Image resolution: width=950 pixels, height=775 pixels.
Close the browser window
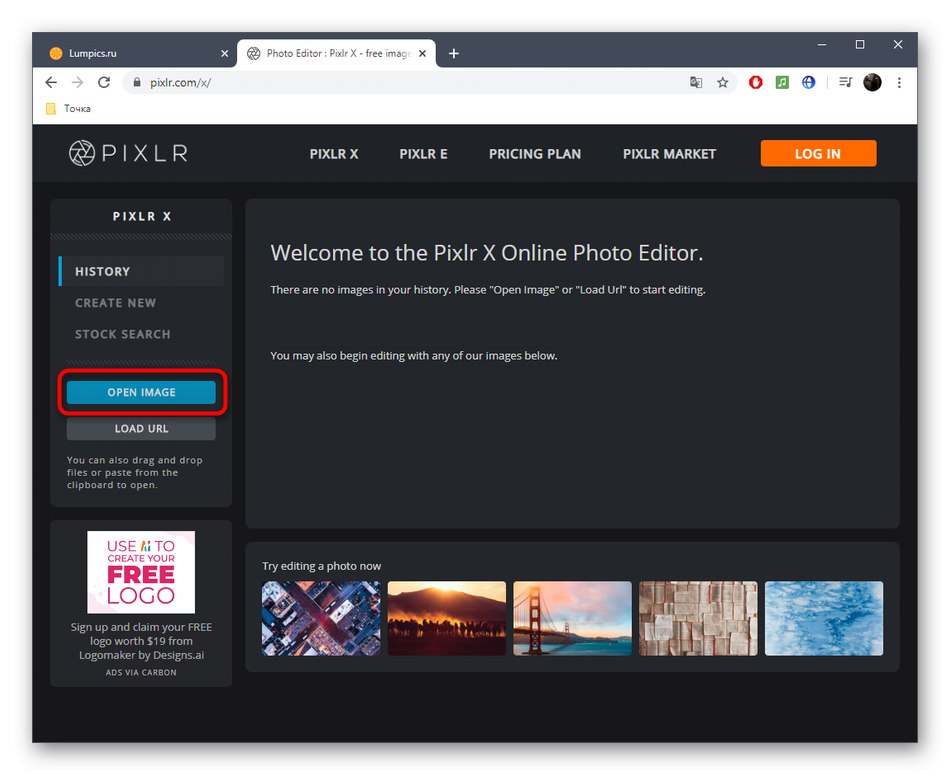coord(898,45)
